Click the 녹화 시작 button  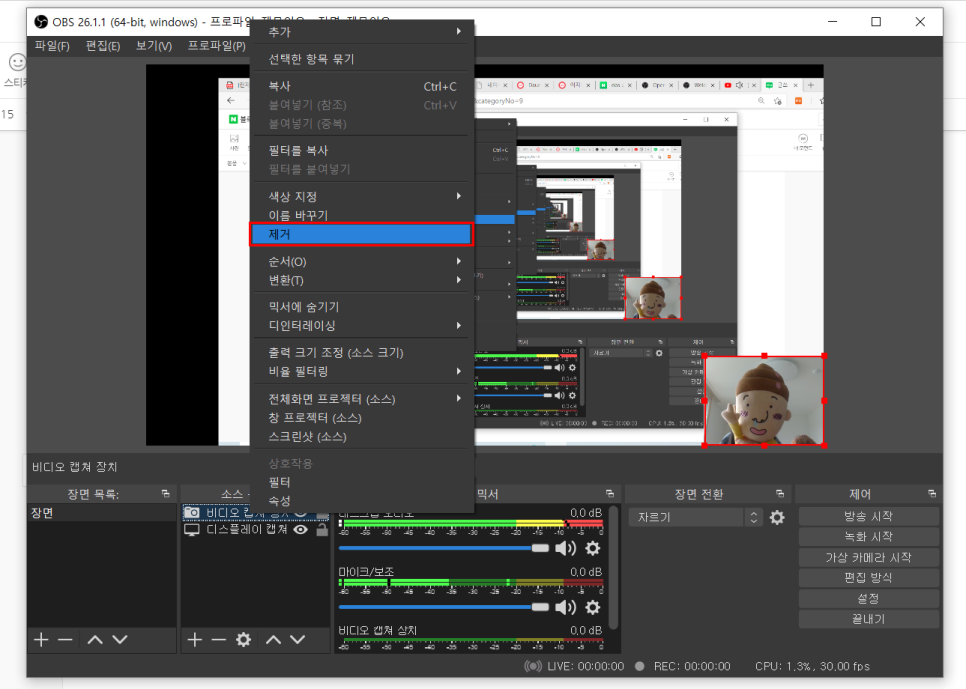pos(869,537)
